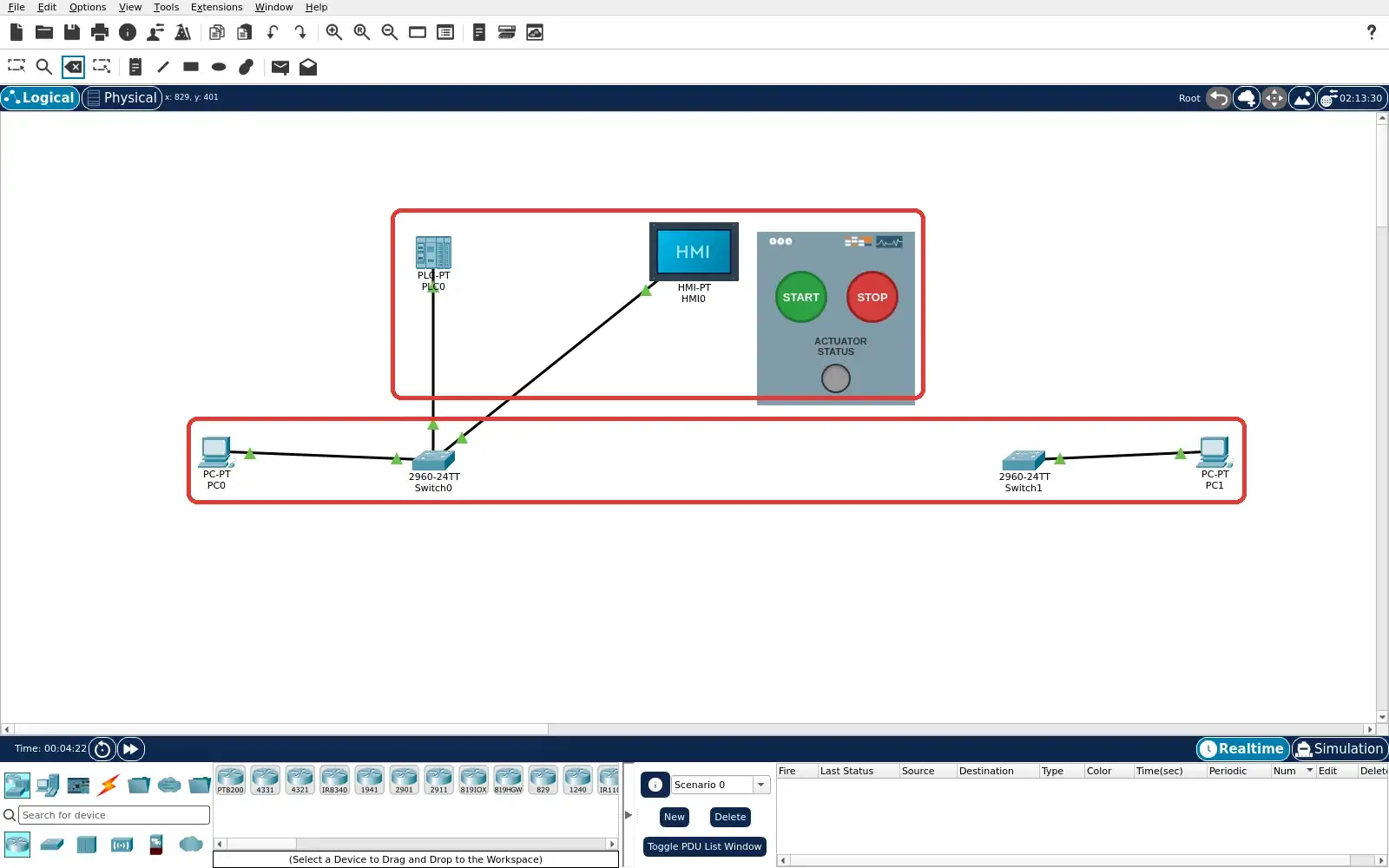Select the Switch0 device in workspace

(433, 461)
